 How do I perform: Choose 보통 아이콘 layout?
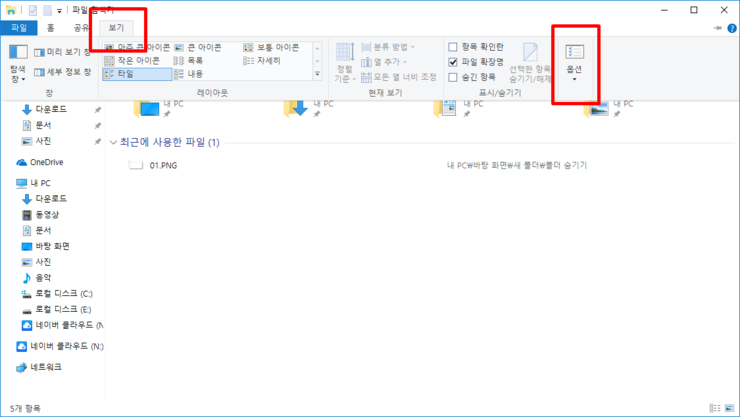[271, 47]
